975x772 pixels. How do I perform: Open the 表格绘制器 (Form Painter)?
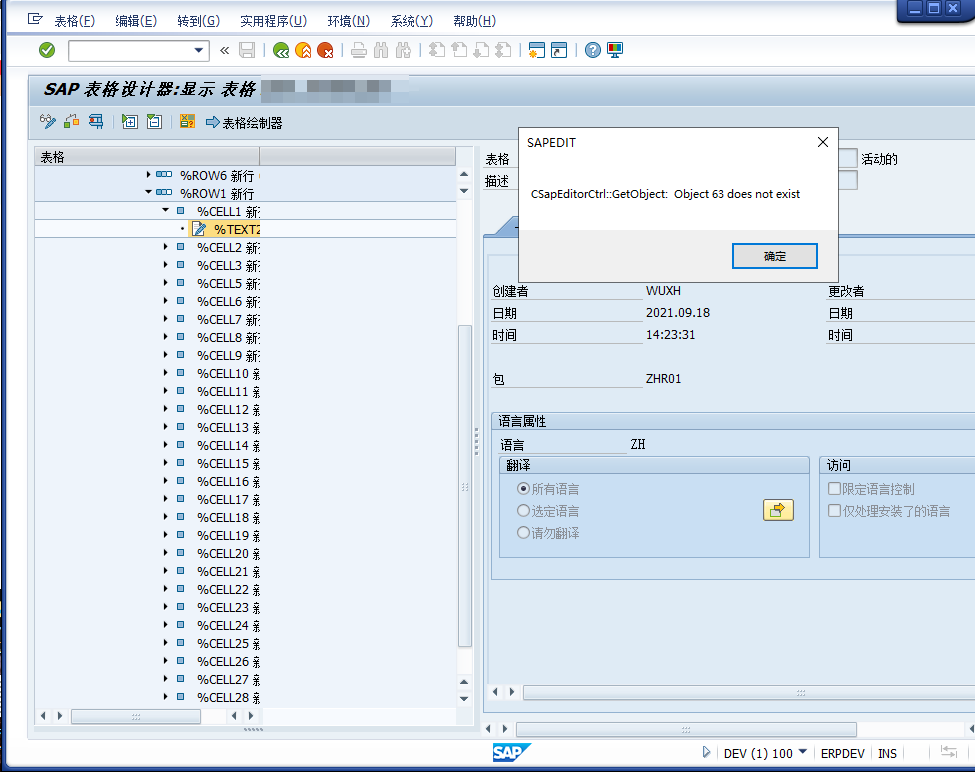[x=244, y=122]
